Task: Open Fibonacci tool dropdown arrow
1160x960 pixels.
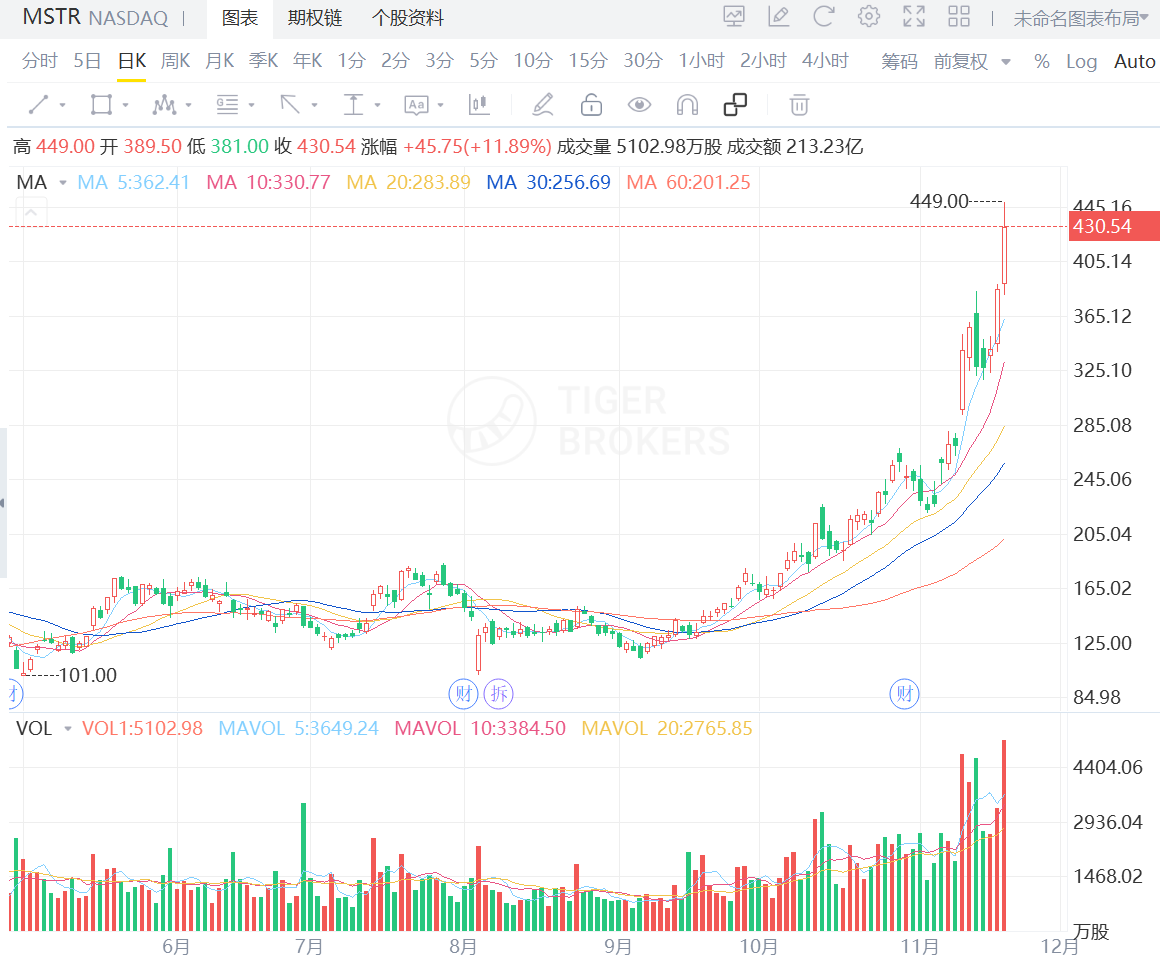Action: (x=252, y=105)
